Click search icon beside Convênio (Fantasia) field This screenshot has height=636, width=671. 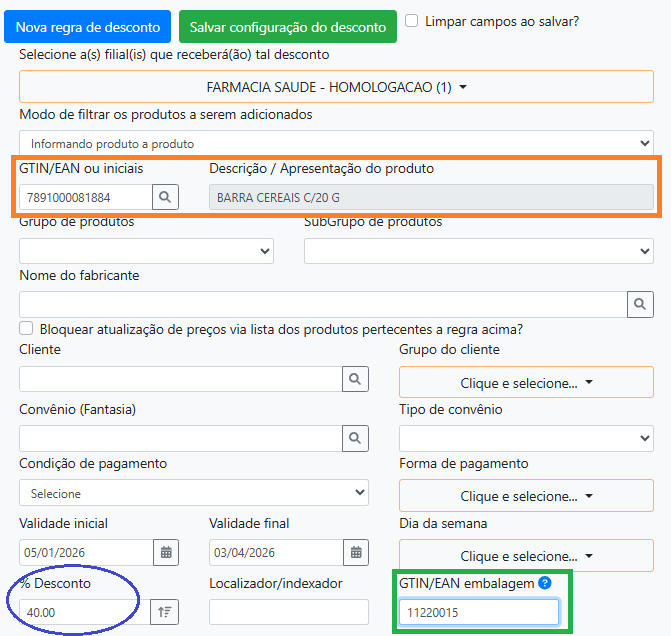coord(355,437)
